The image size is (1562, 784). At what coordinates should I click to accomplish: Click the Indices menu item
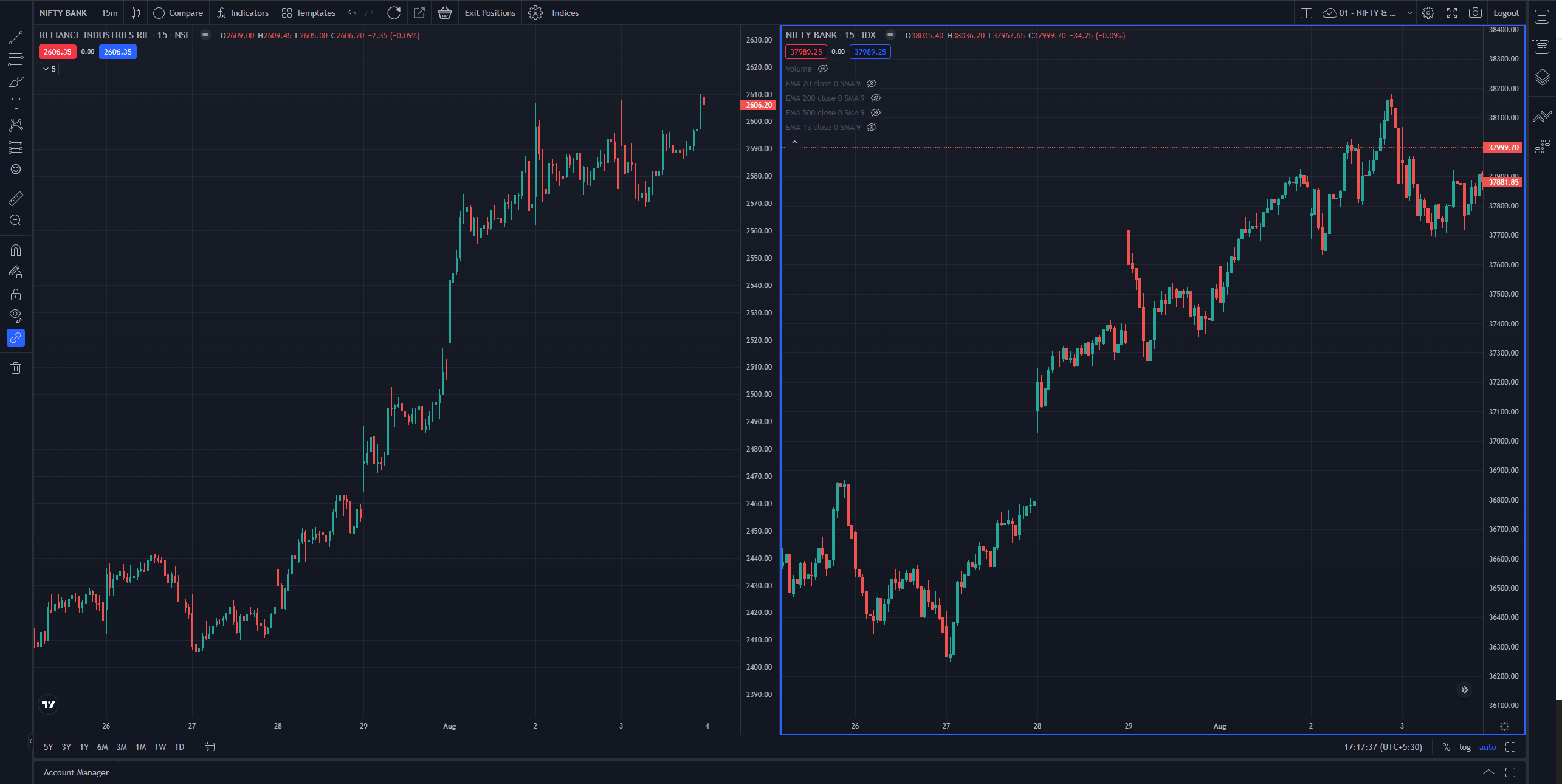click(x=565, y=13)
